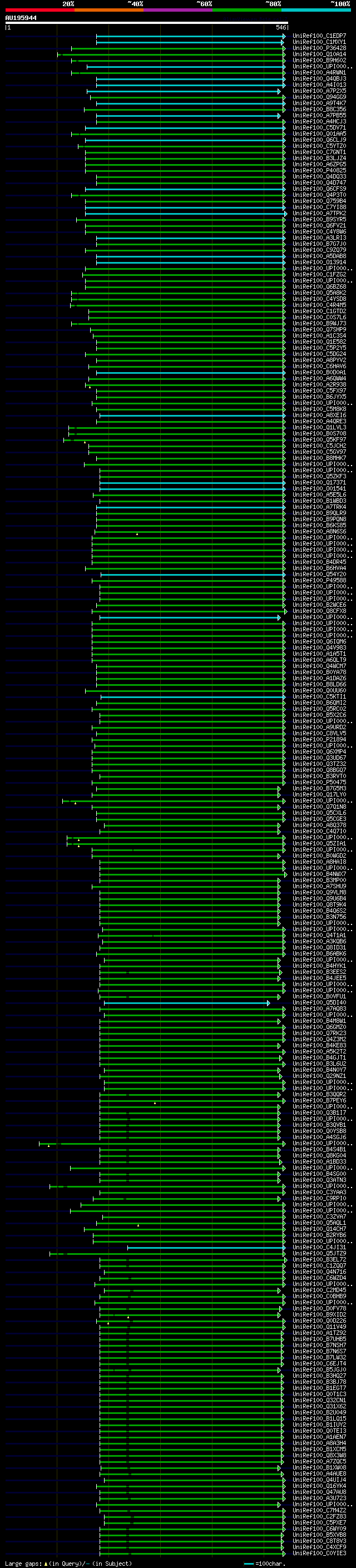Viewport: 356px width, 1568px height.
Task: Select hit UniRef100_Q5DI40
Action: coord(319,1002)
